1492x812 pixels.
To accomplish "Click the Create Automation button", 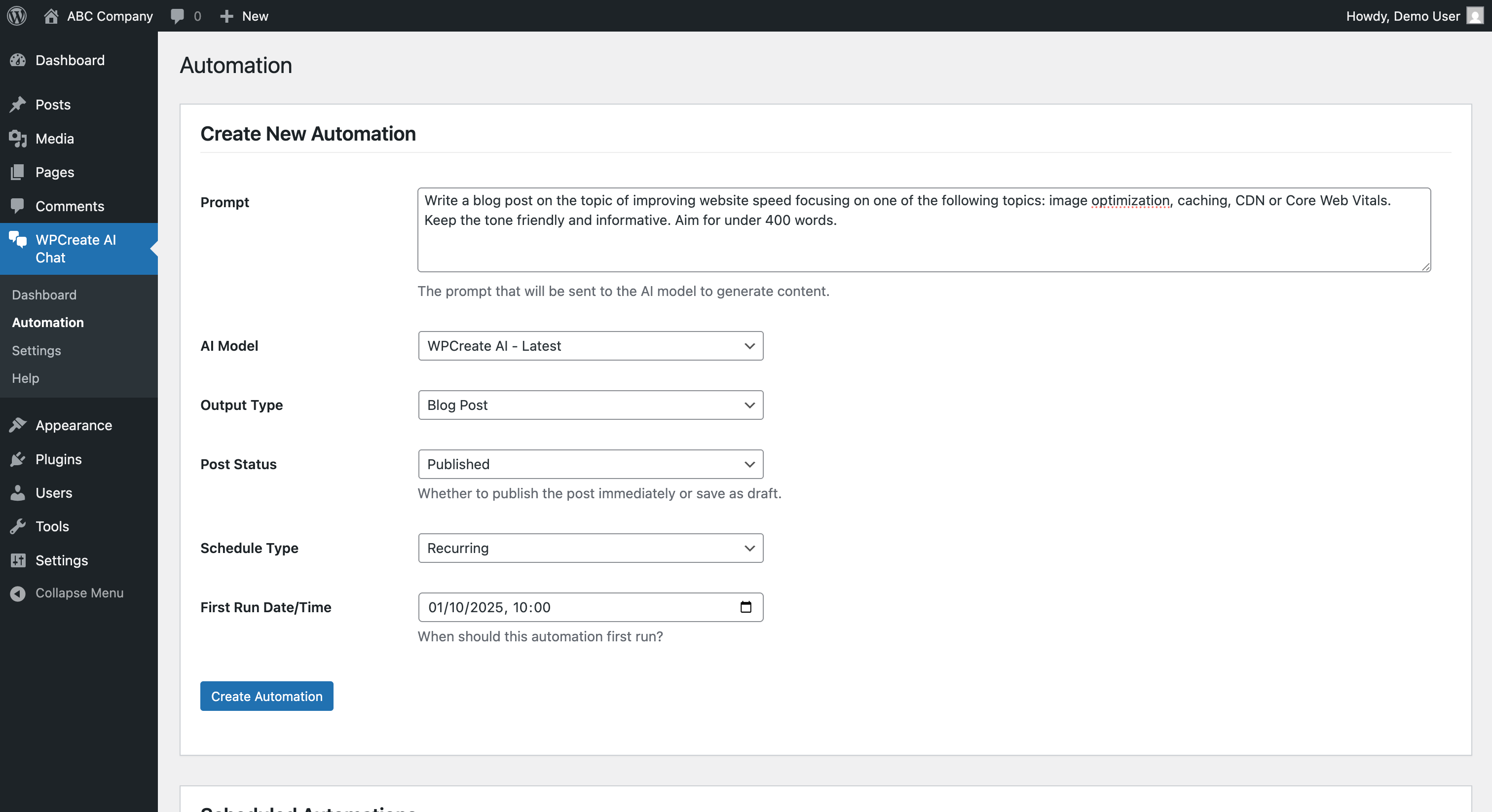I will click(x=266, y=696).
